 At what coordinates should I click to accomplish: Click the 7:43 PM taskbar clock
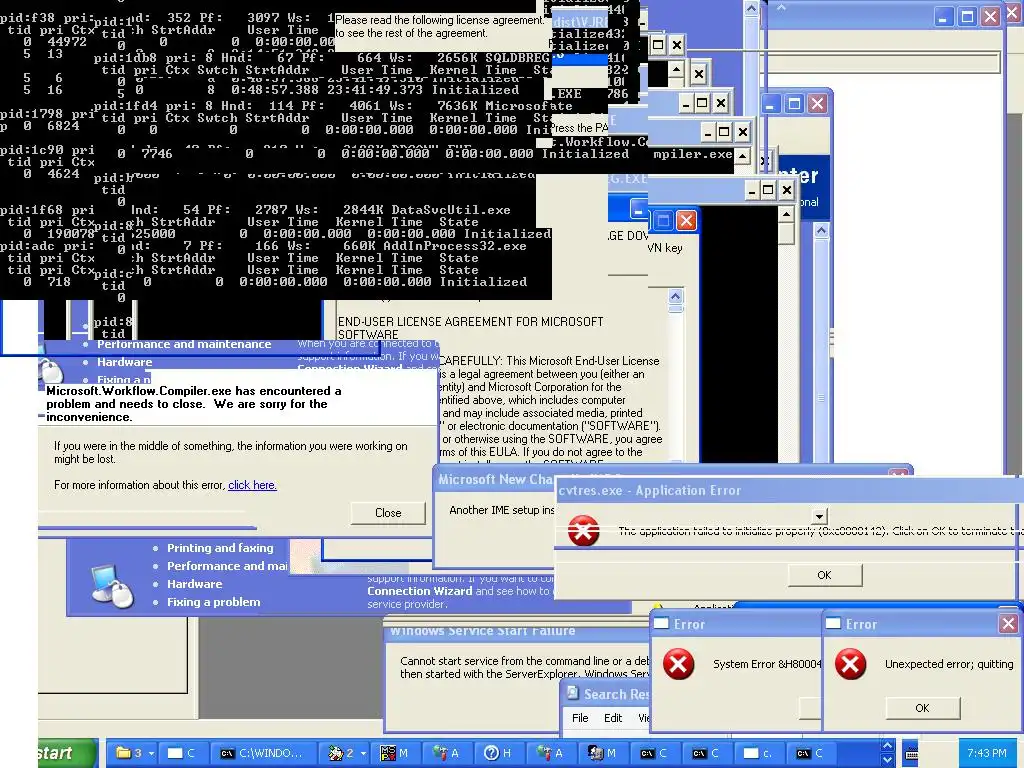point(987,753)
